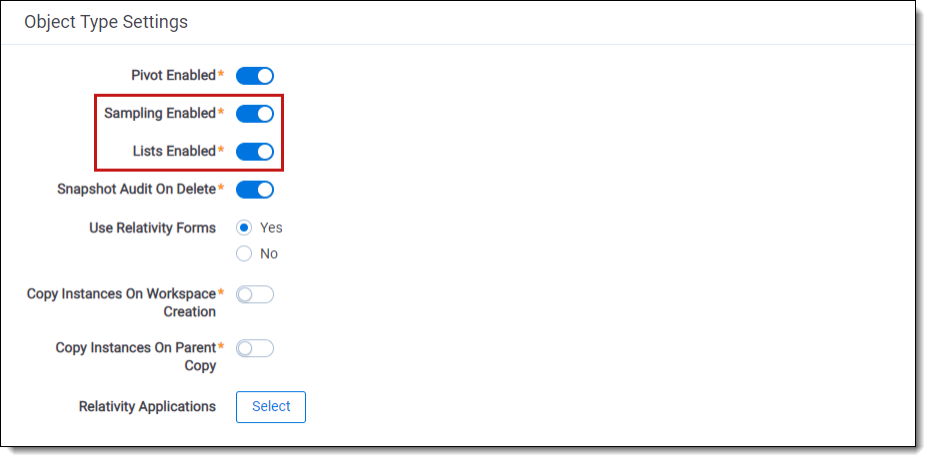This screenshot has width=931, height=462.
Task: Click the Snapshot Audit On Delete label
Action: point(136,190)
